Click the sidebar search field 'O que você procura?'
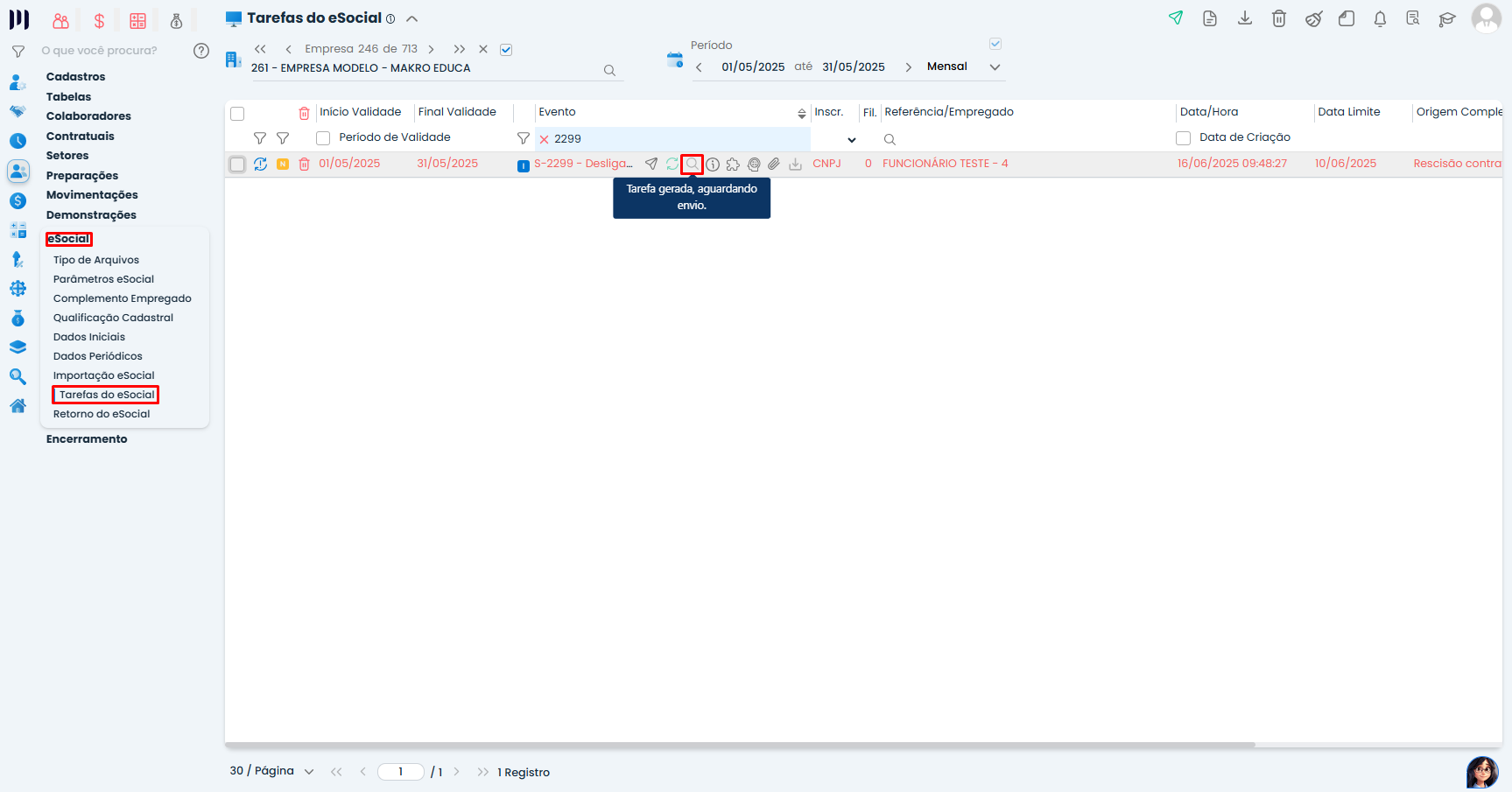 click(x=99, y=51)
